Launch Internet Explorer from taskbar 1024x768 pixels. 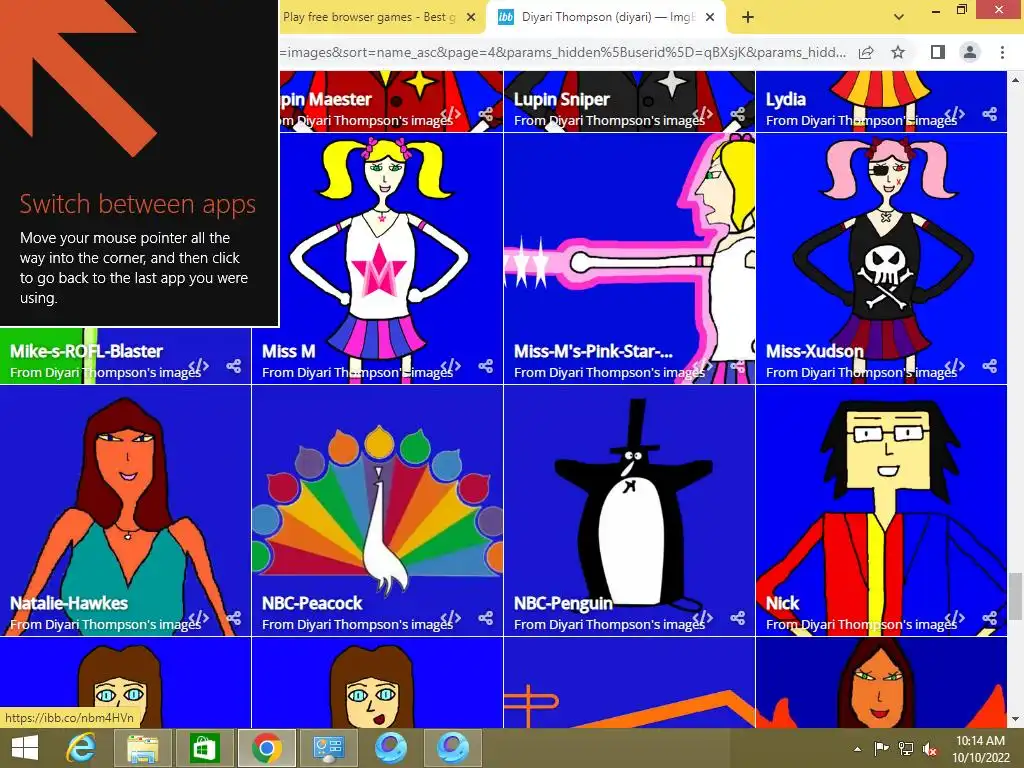pos(81,748)
